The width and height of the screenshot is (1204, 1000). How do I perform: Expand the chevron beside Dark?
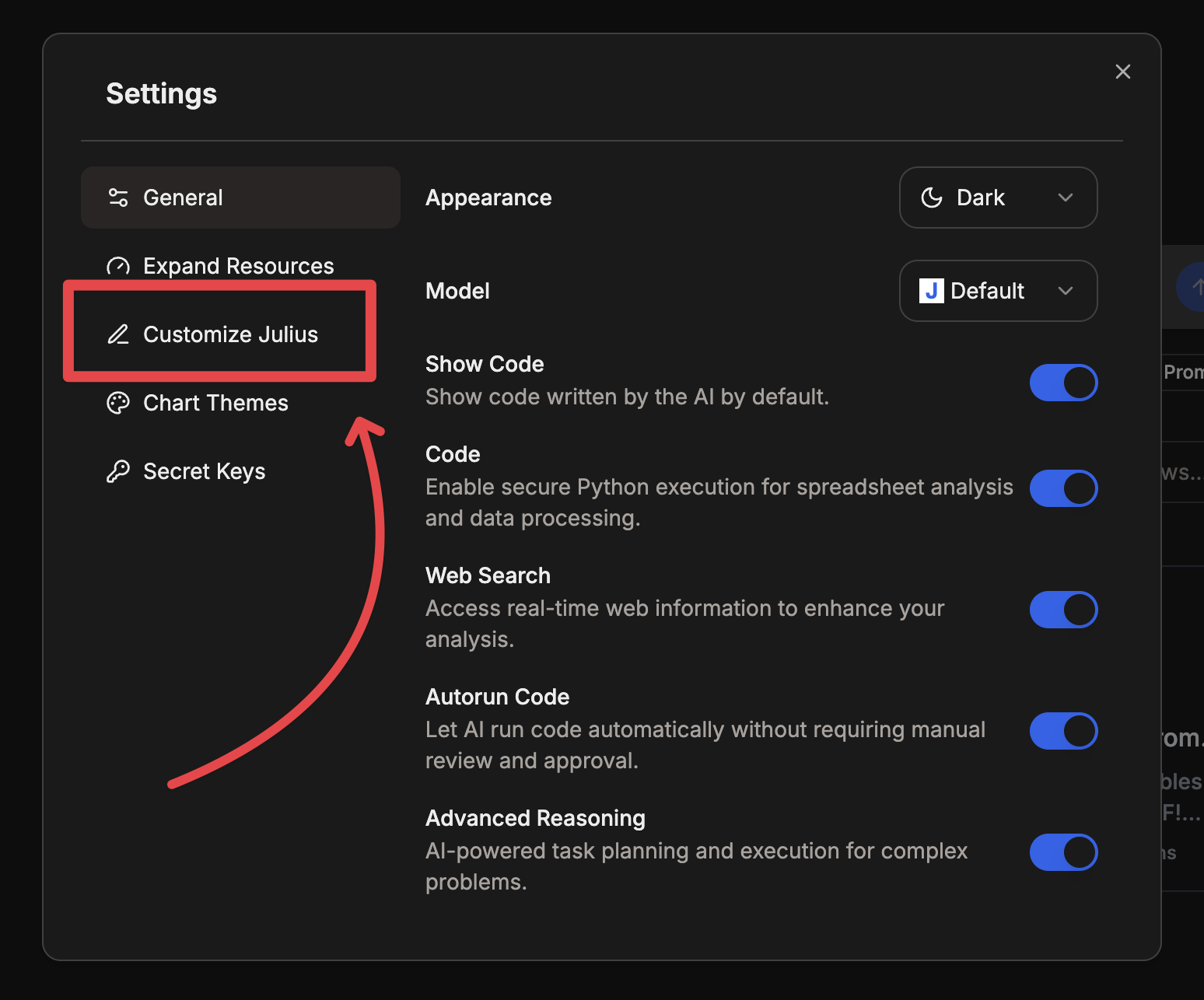coord(1066,198)
